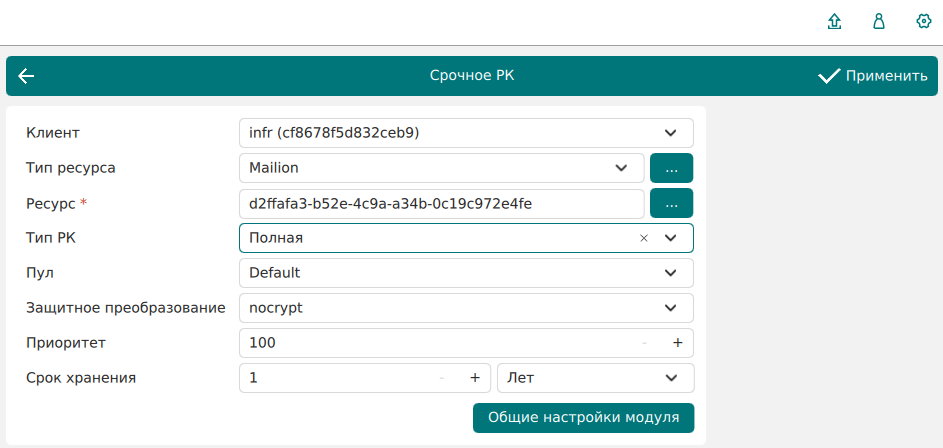Open settings gear icon in top bar
This screenshot has height=448, width=943.
[x=924, y=22]
